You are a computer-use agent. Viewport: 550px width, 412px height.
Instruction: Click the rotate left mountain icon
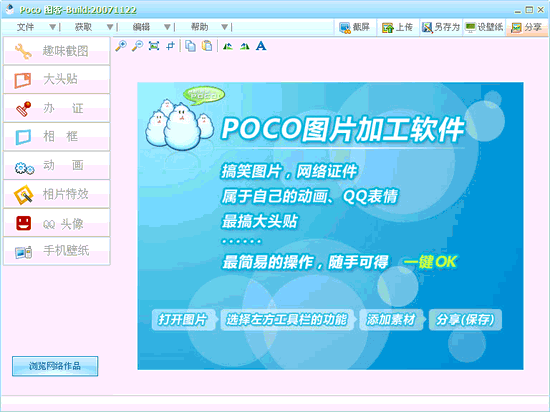pos(228,46)
